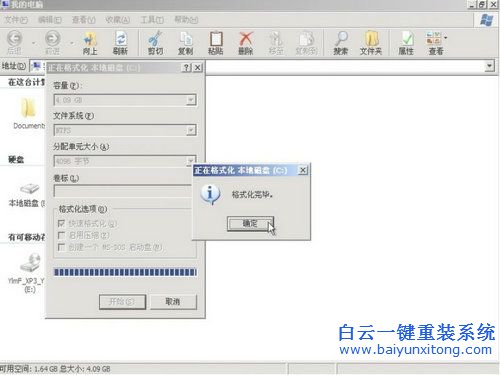Open the 编辑(E) menu
The height and width of the screenshot is (375, 500).
pyautogui.click(x=50, y=20)
